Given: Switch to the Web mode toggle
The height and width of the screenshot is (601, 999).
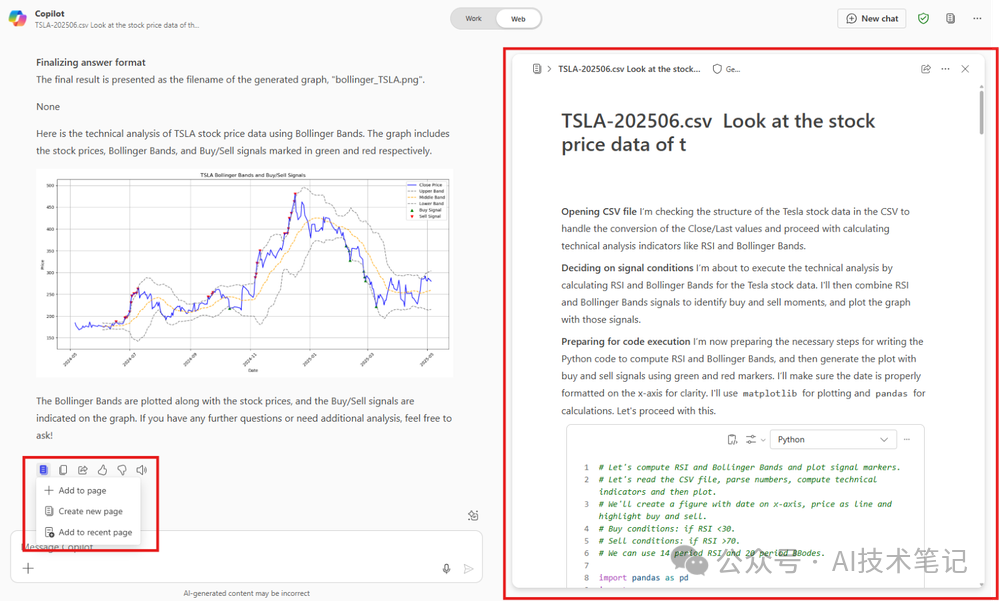Looking at the screenshot, I should pyautogui.click(x=519, y=18).
